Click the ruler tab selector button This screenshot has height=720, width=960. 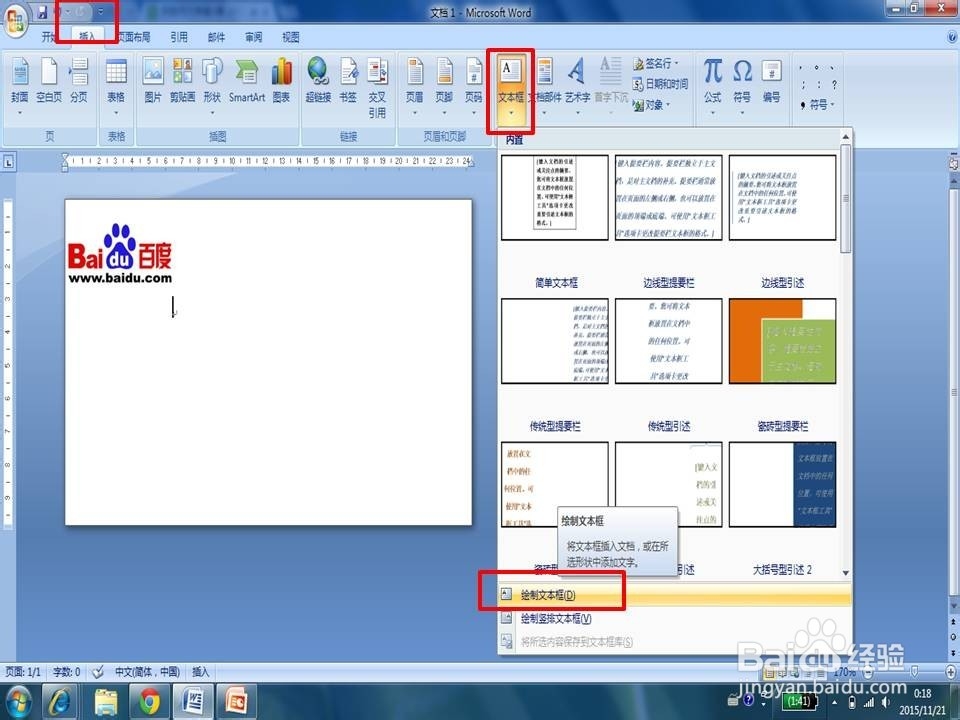[x=9, y=162]
